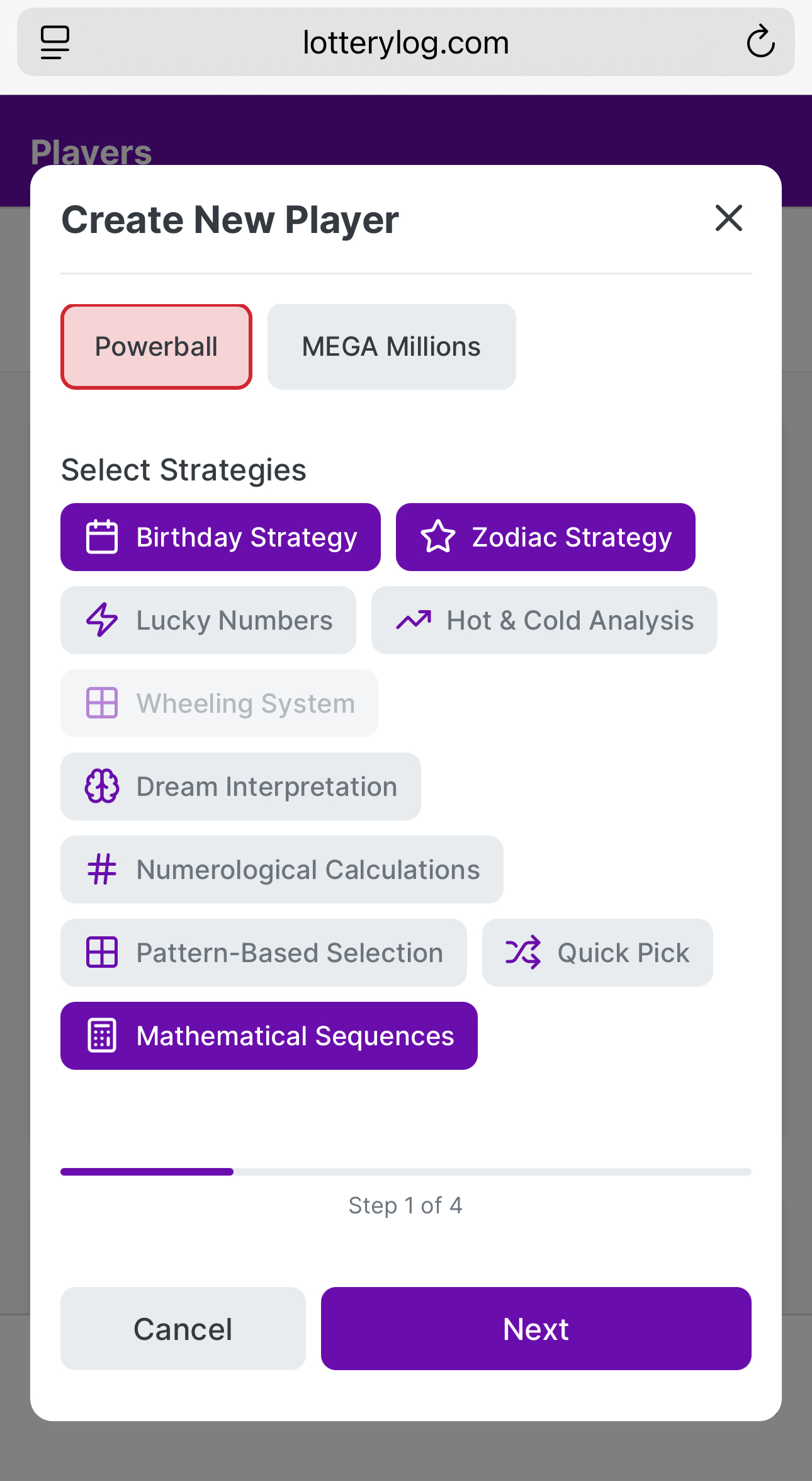812x1481 pixels.
Task: Reload the page with the refresh icon
Action: coord(760,42)
